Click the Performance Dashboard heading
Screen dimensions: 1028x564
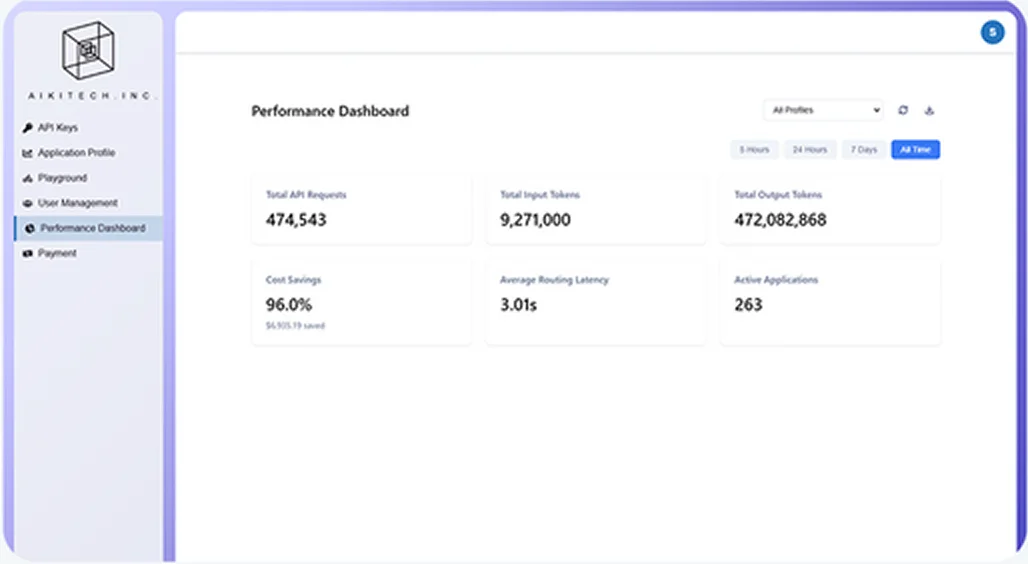(330, 111)
